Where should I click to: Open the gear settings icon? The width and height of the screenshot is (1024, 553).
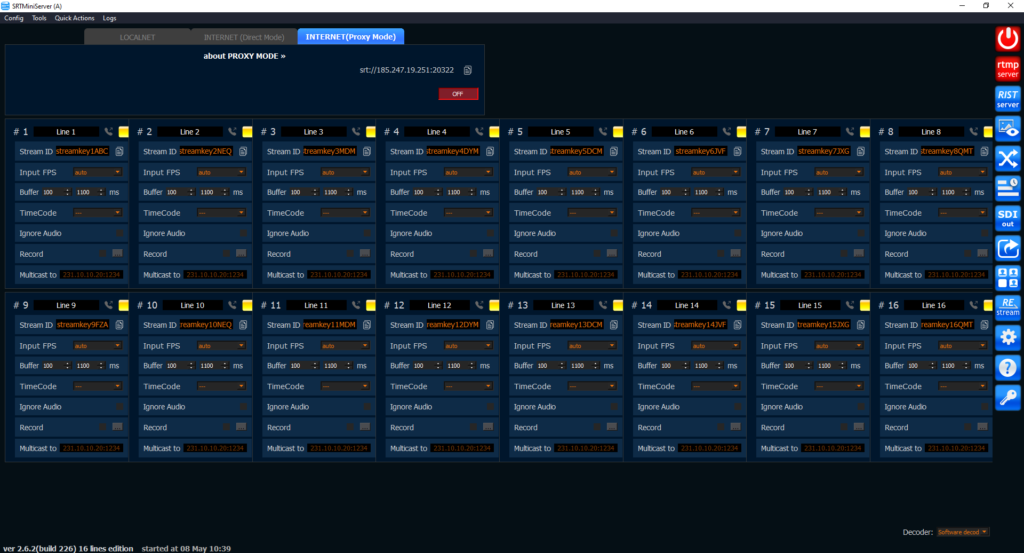tap(1008, 338)
